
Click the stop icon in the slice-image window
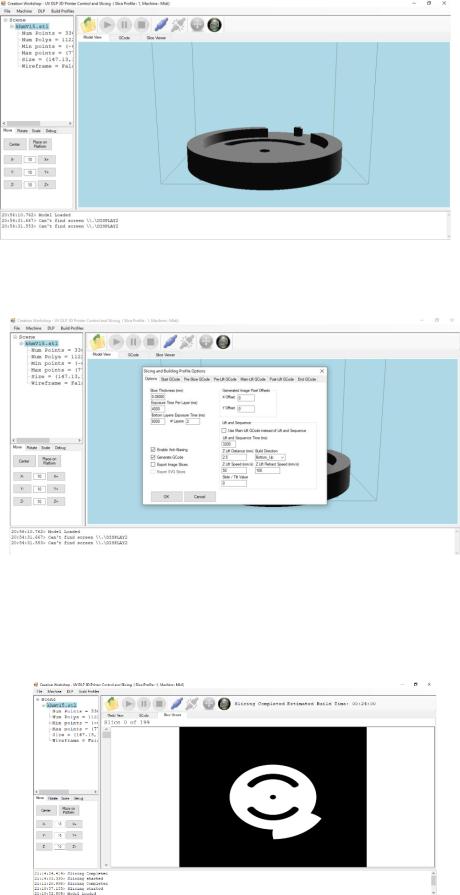click(160, 703)
